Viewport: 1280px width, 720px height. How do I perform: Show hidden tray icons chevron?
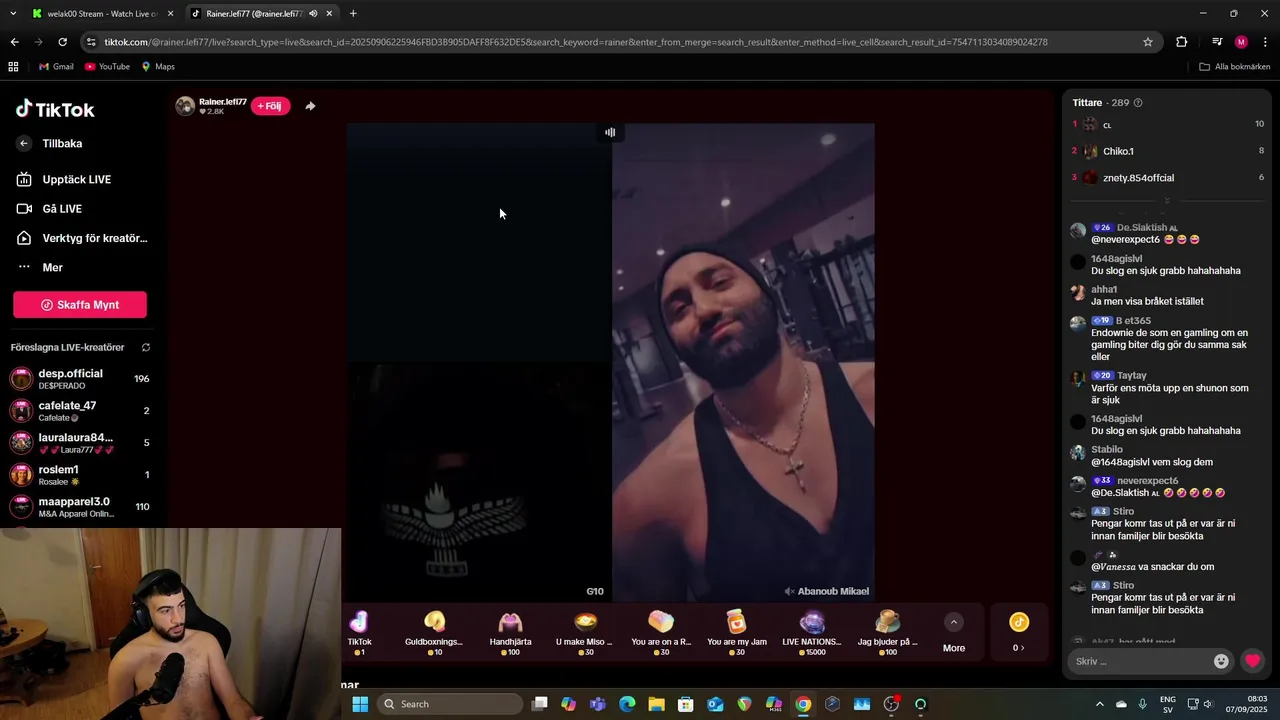tap(1100, 704)
